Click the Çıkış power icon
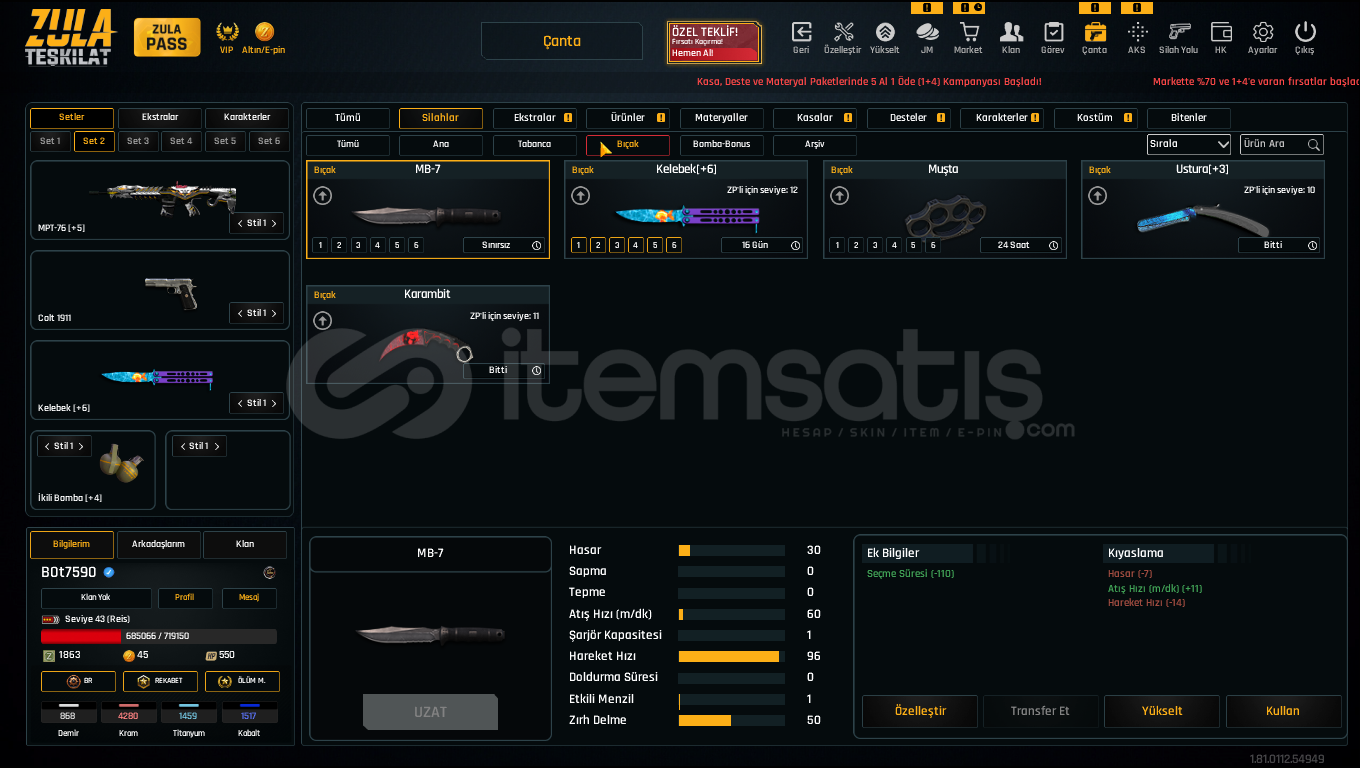The height and width of the screenshot is (768, 1360). (x=1304, y=32)
